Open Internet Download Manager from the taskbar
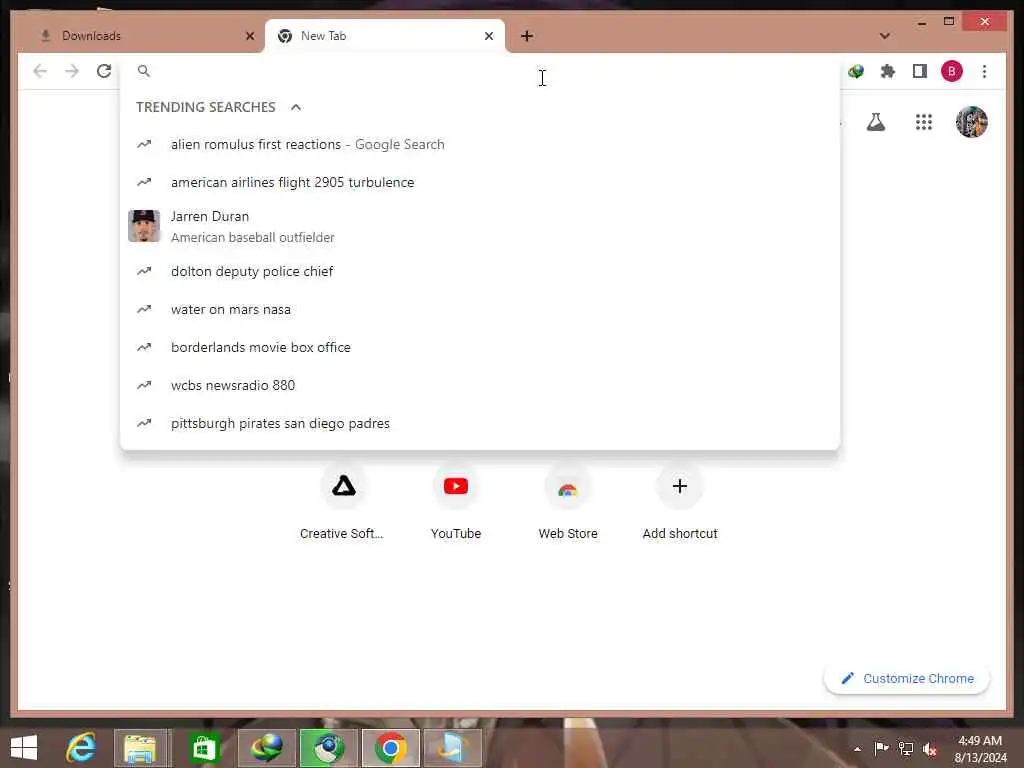The height and width of the screenshot is (768, 1024). tap(266, 748)
